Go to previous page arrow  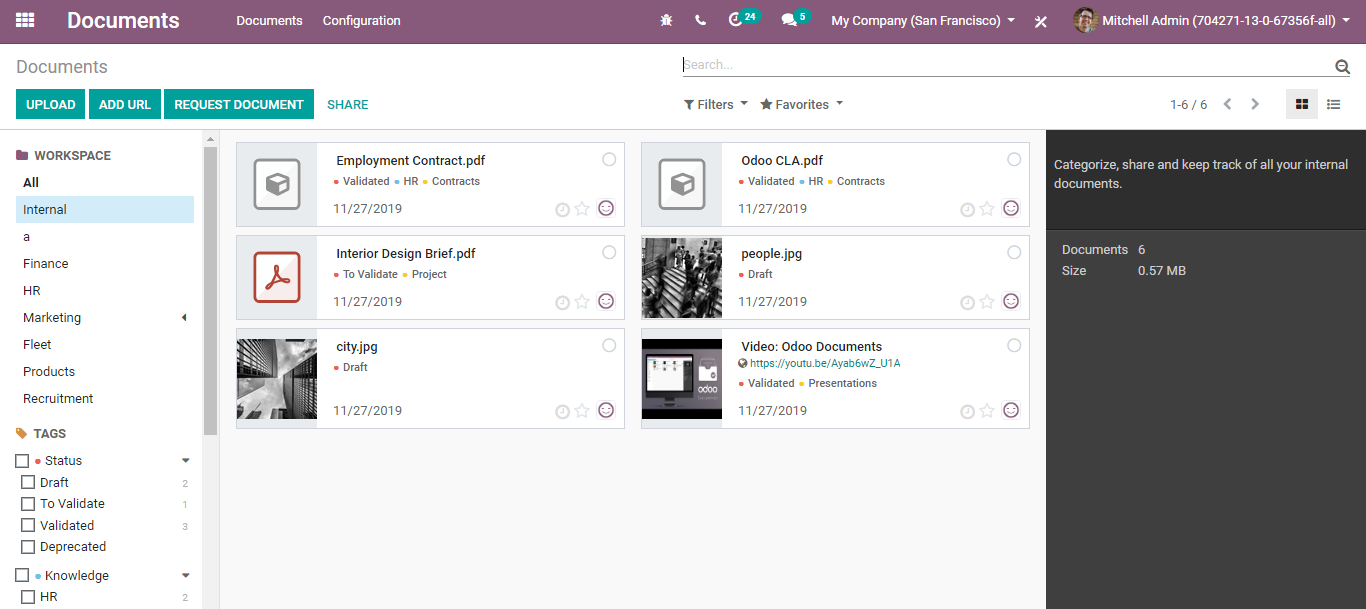click(x=1227, y=104)
